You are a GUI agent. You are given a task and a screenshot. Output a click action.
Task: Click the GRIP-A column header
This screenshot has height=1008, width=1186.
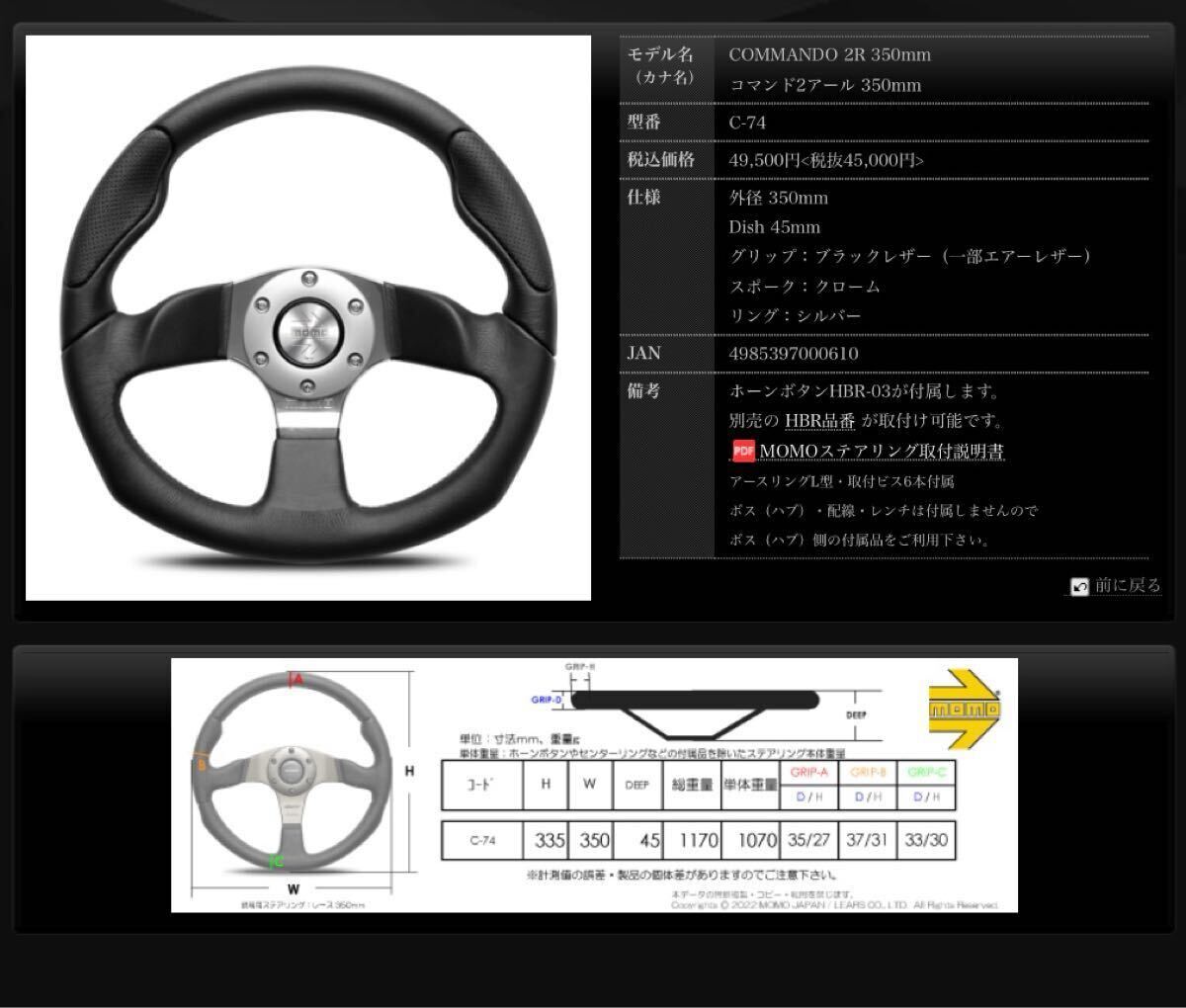[x=809, y=771]
